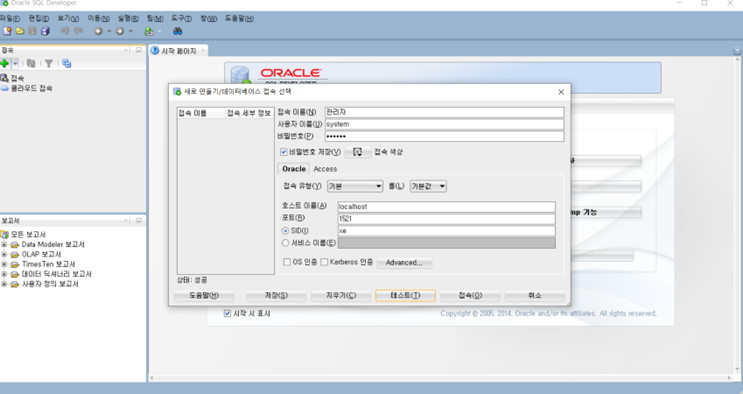743x394 pixels.
Task: Click the 취소 button
Action: point(535,295)
